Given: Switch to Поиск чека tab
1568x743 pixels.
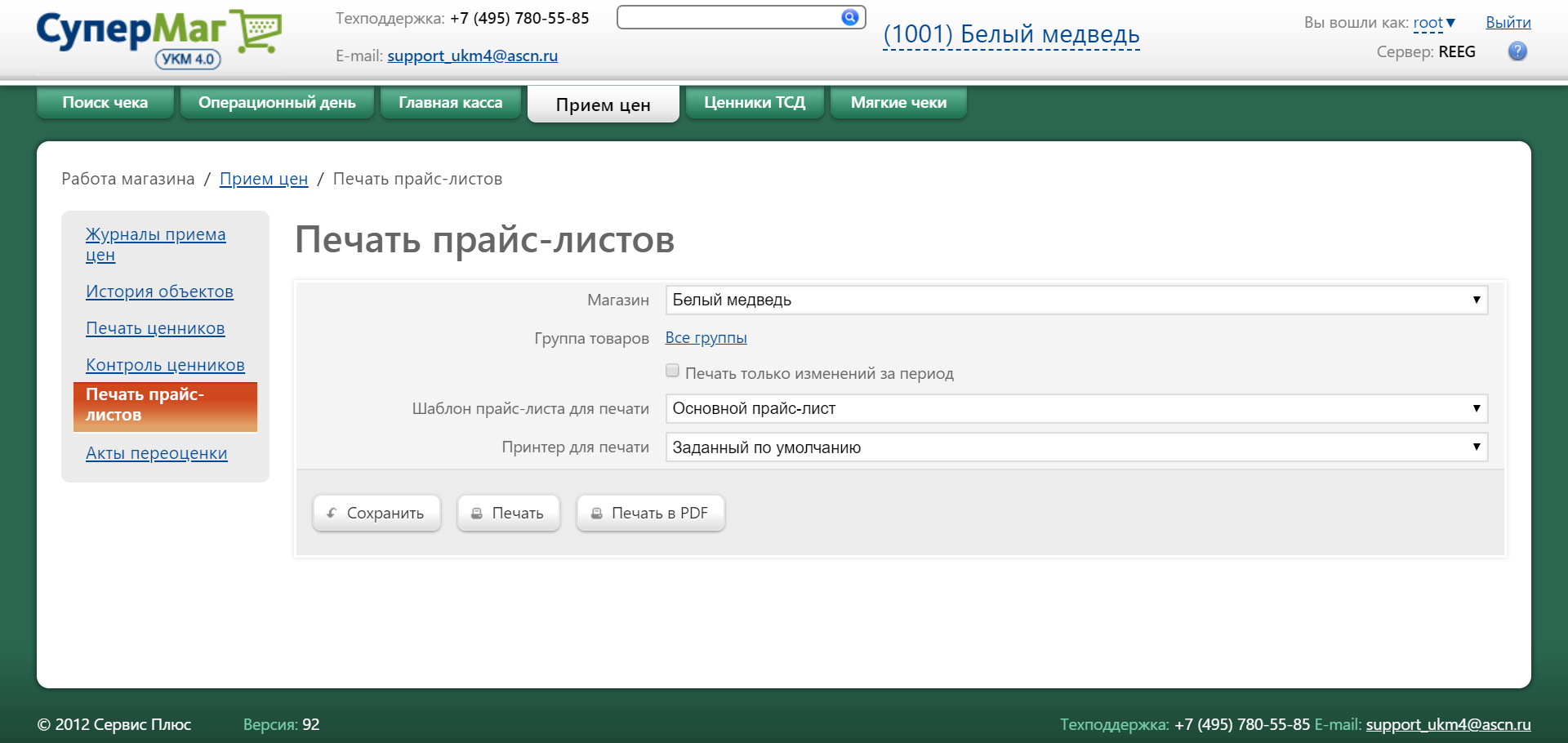Looking at the screenshot, I should [x=105, y=103].
